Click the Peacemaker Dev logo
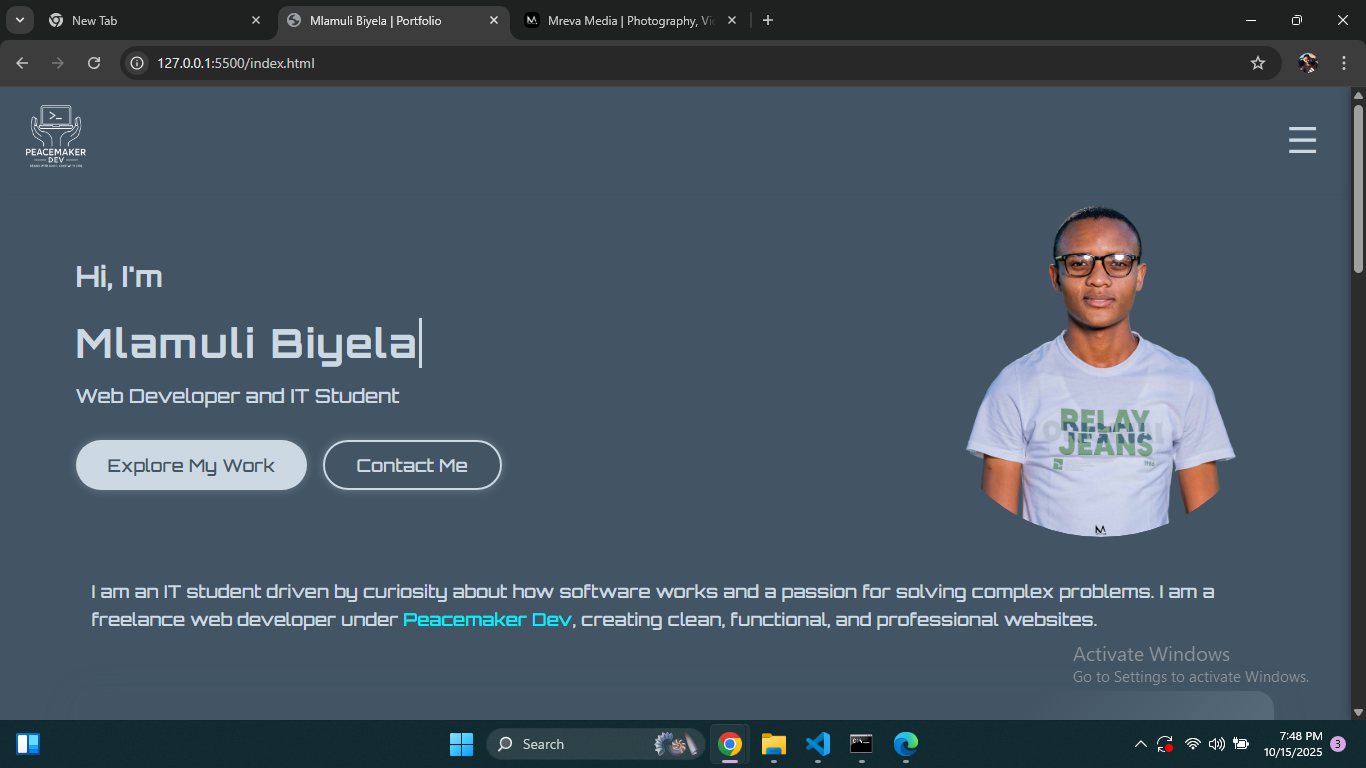Image resolution: width=1366 pixels, height=768 pixels. click(56, 136)
